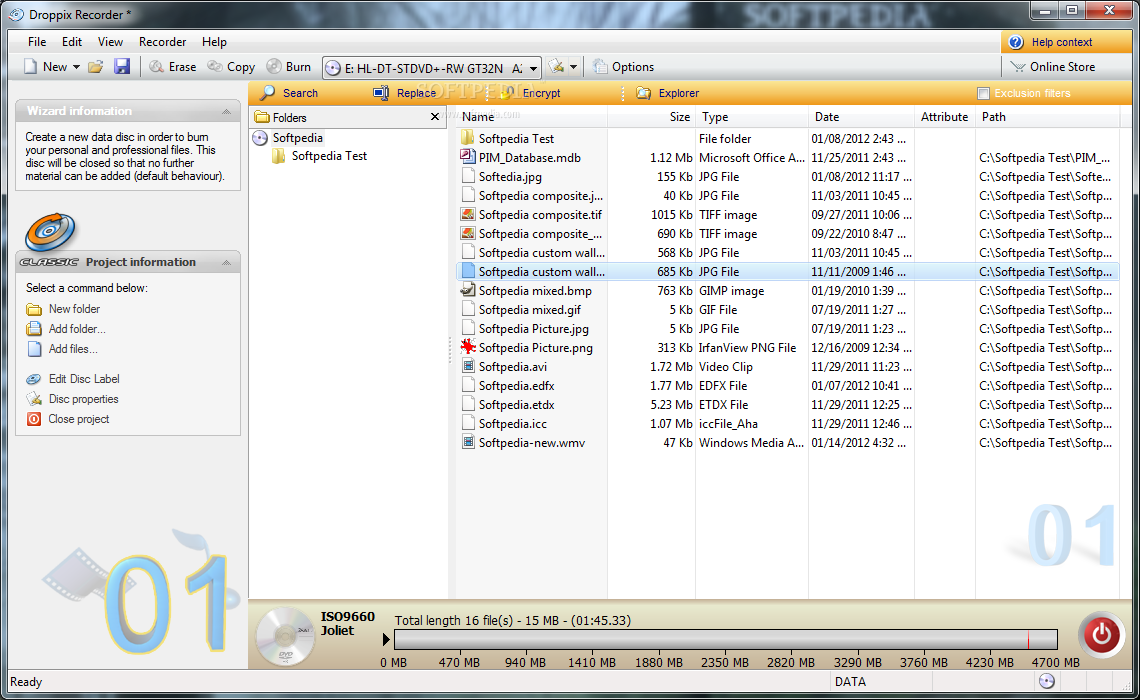Open Disc properties command

coord(72,399)
